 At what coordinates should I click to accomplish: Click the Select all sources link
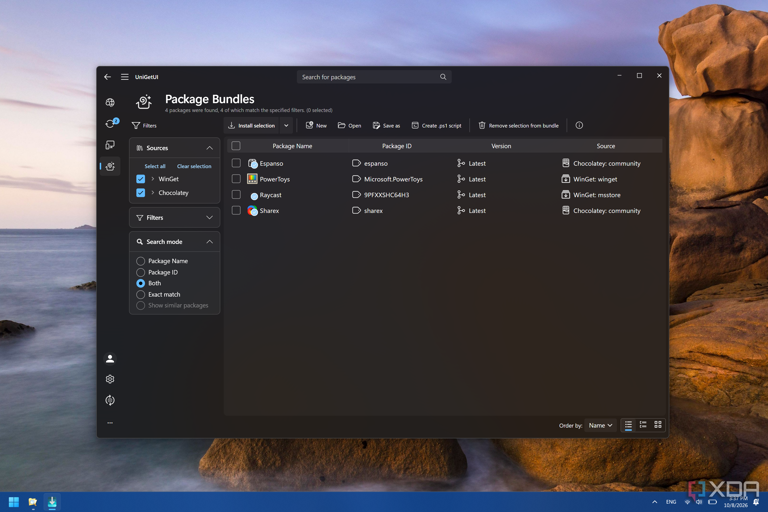tap(155, 166)
